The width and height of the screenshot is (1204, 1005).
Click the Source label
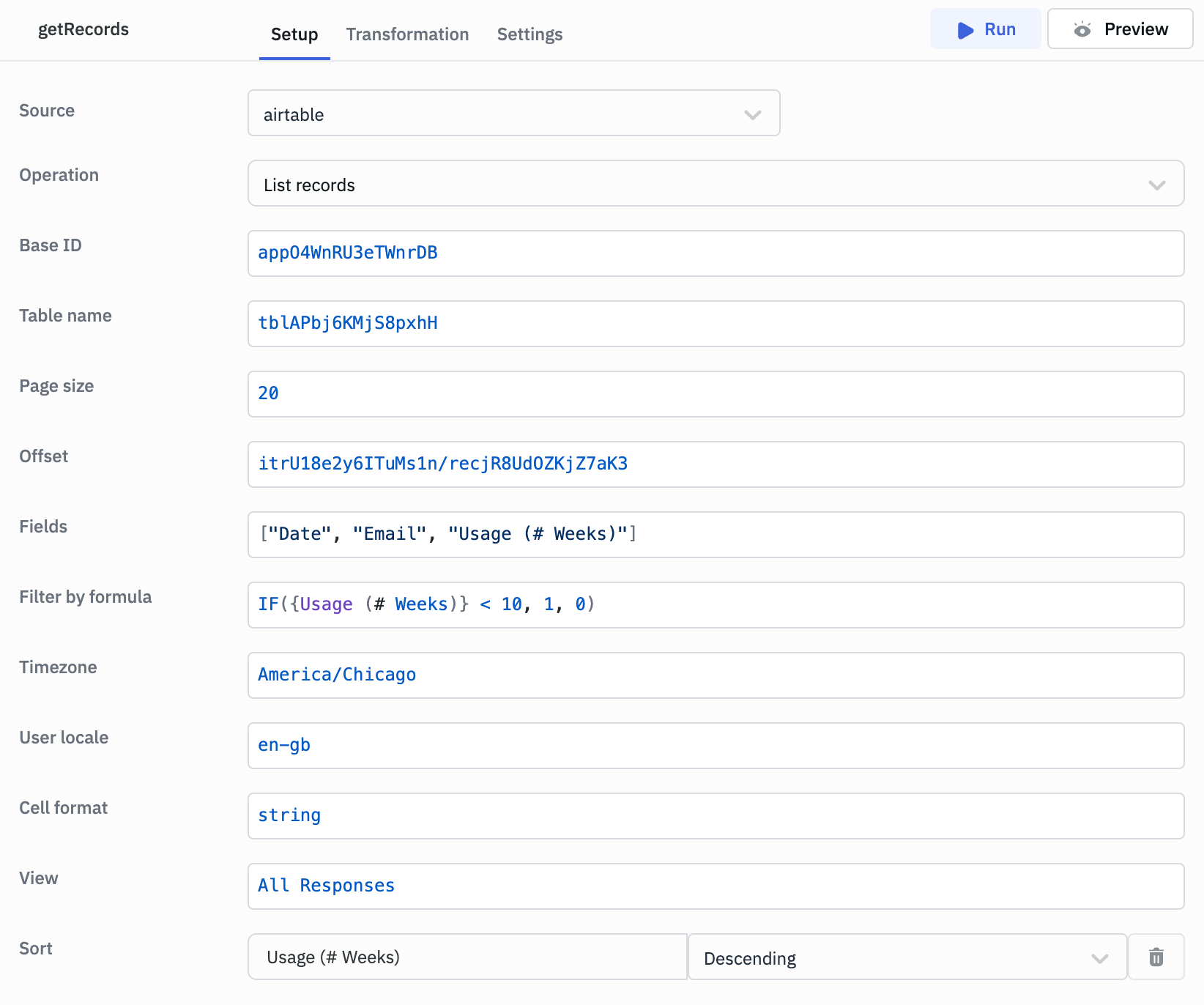[47, 111]
